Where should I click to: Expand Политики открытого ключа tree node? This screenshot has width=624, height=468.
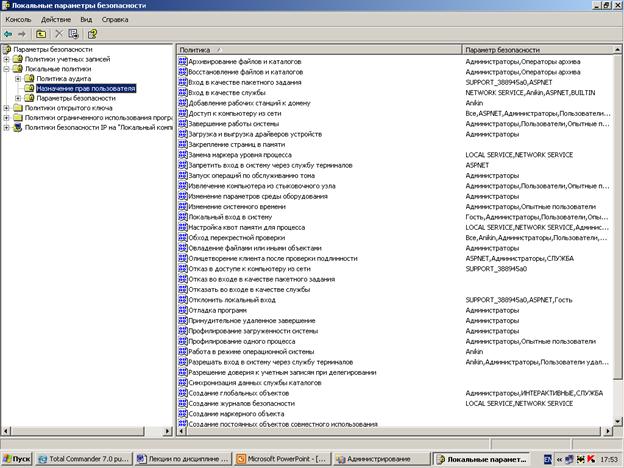[6, 108]
